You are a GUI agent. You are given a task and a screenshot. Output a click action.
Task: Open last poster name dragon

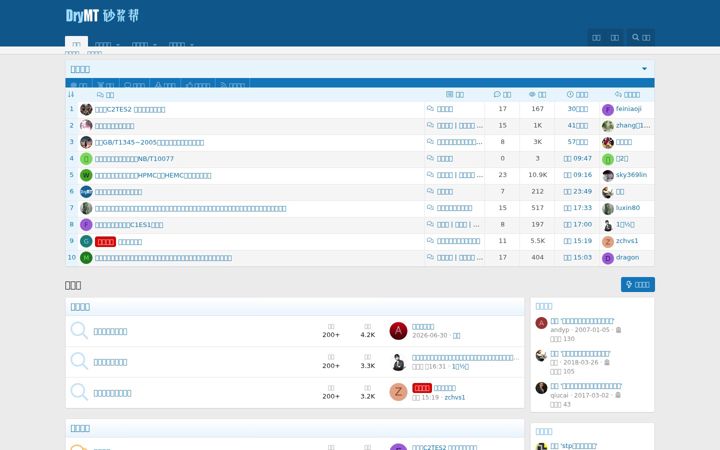[627, 258]
